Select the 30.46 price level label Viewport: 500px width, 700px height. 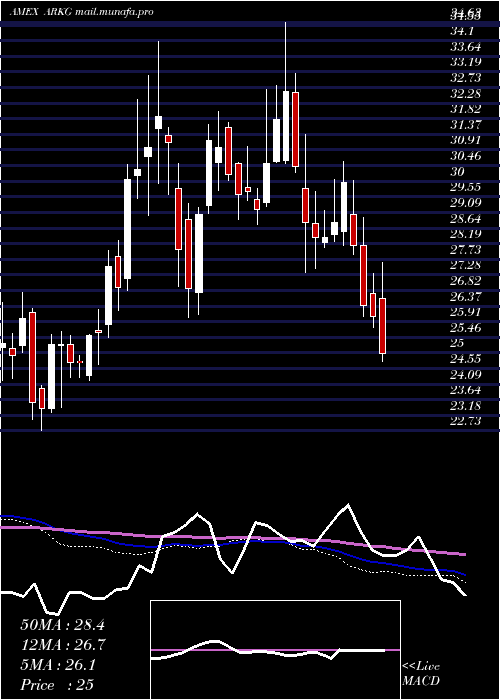[x=466, y=156]
